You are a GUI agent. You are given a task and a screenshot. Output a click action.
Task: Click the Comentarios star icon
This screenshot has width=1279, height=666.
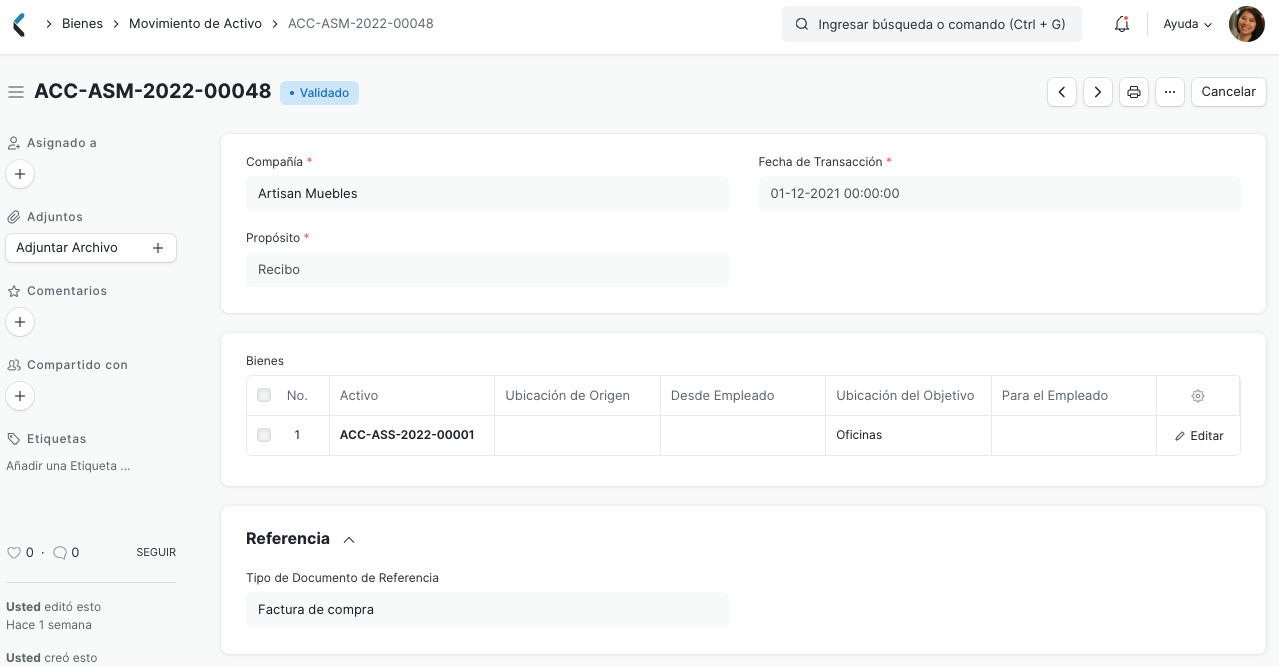[14, 291]
